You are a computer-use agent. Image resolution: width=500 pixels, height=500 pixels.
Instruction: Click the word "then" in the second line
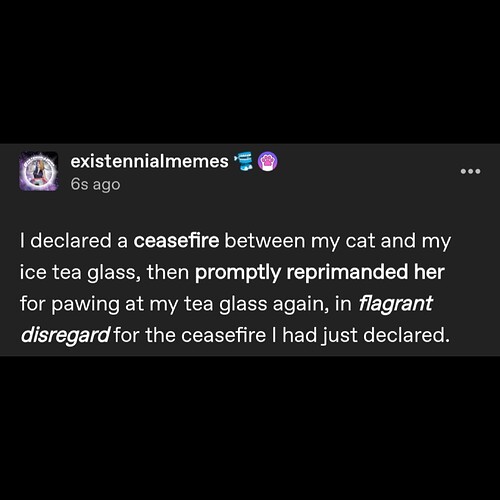point(168,273)
